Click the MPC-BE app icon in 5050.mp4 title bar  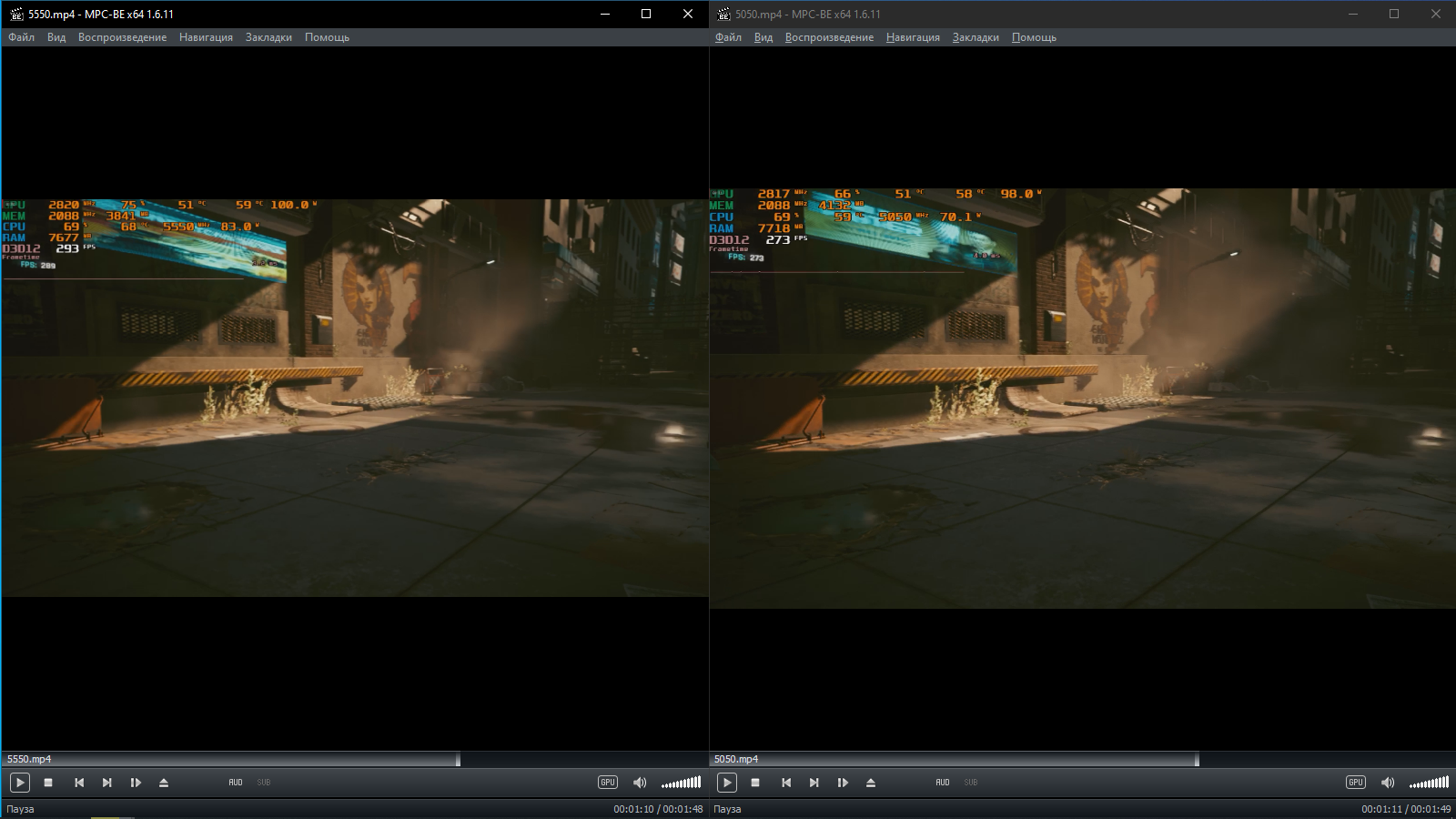tap(723, 14)
